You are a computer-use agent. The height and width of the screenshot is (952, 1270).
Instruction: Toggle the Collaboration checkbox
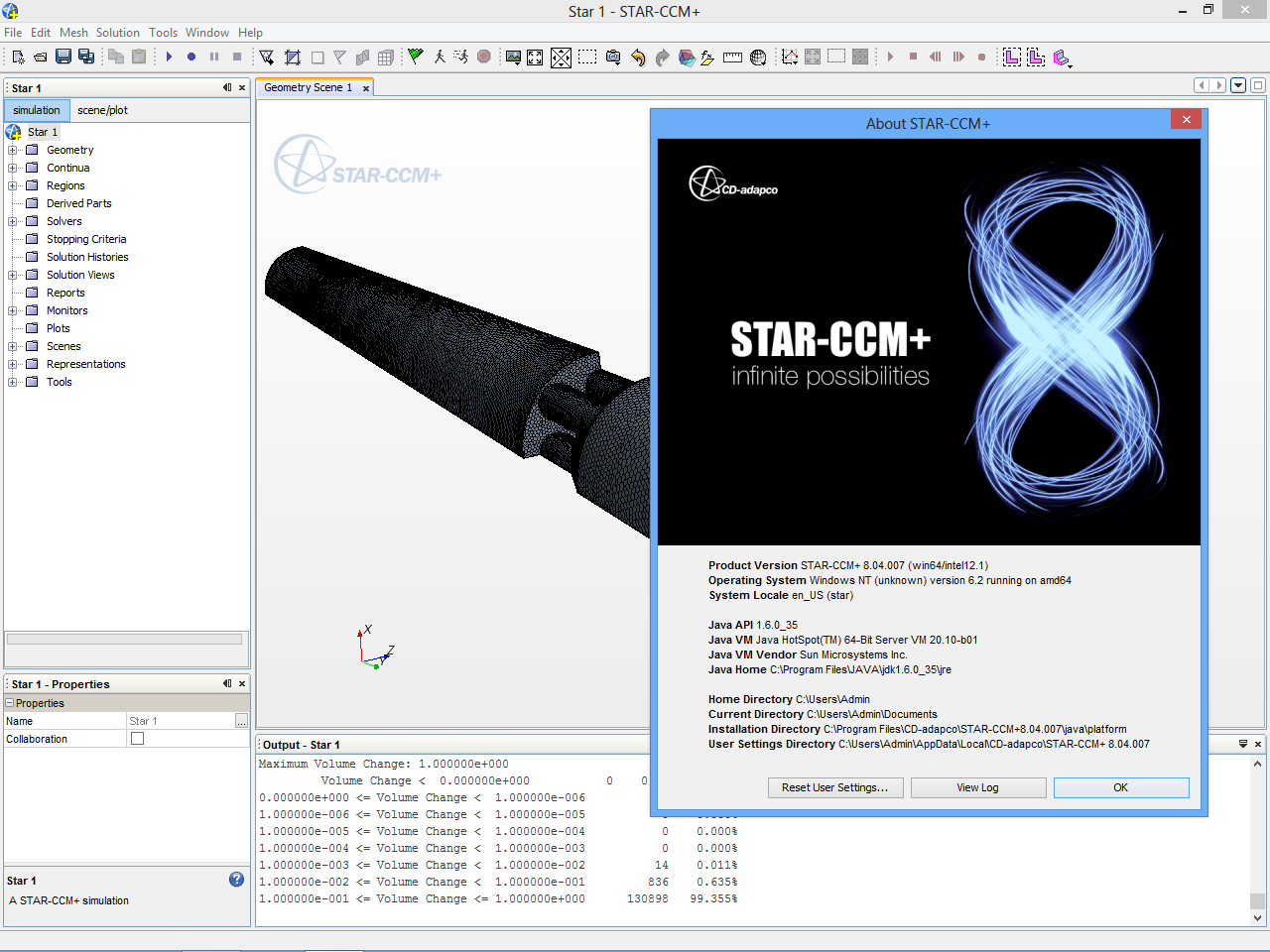point(137,738)
